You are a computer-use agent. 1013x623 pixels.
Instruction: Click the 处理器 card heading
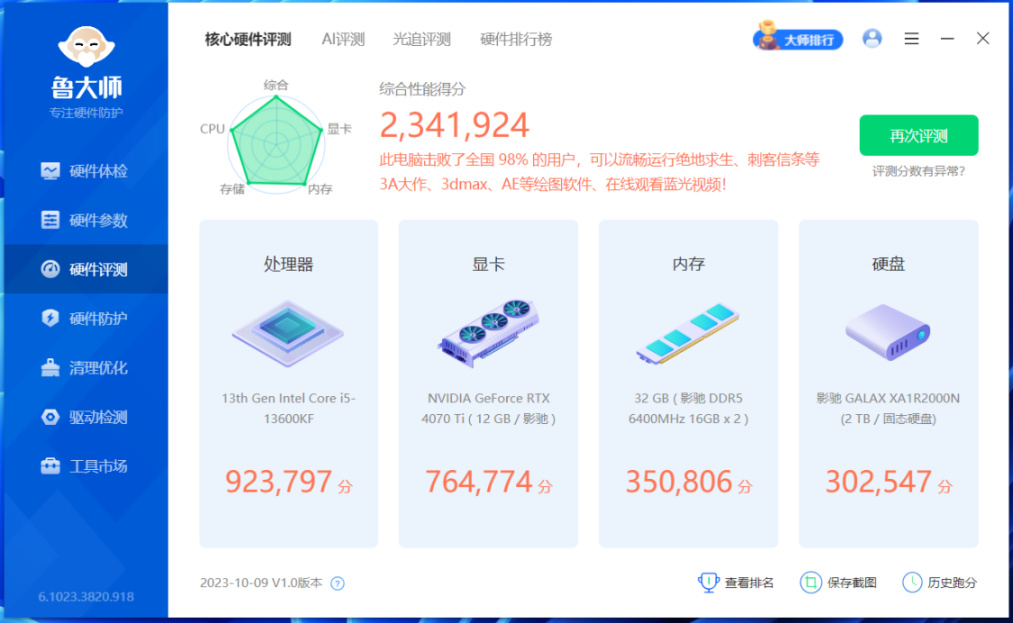288,264
